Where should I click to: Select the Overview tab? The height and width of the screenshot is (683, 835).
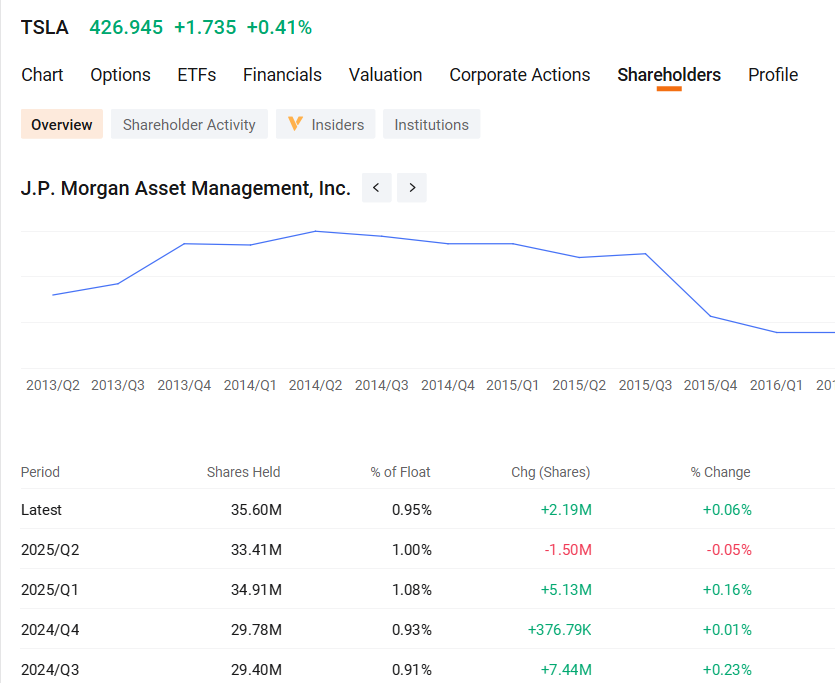pos(61,124)
